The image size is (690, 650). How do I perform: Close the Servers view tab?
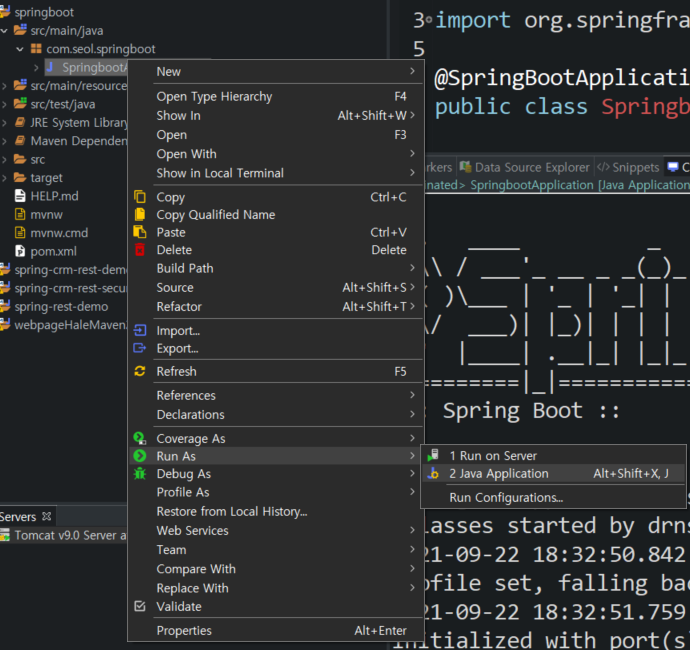click(46, 516)
